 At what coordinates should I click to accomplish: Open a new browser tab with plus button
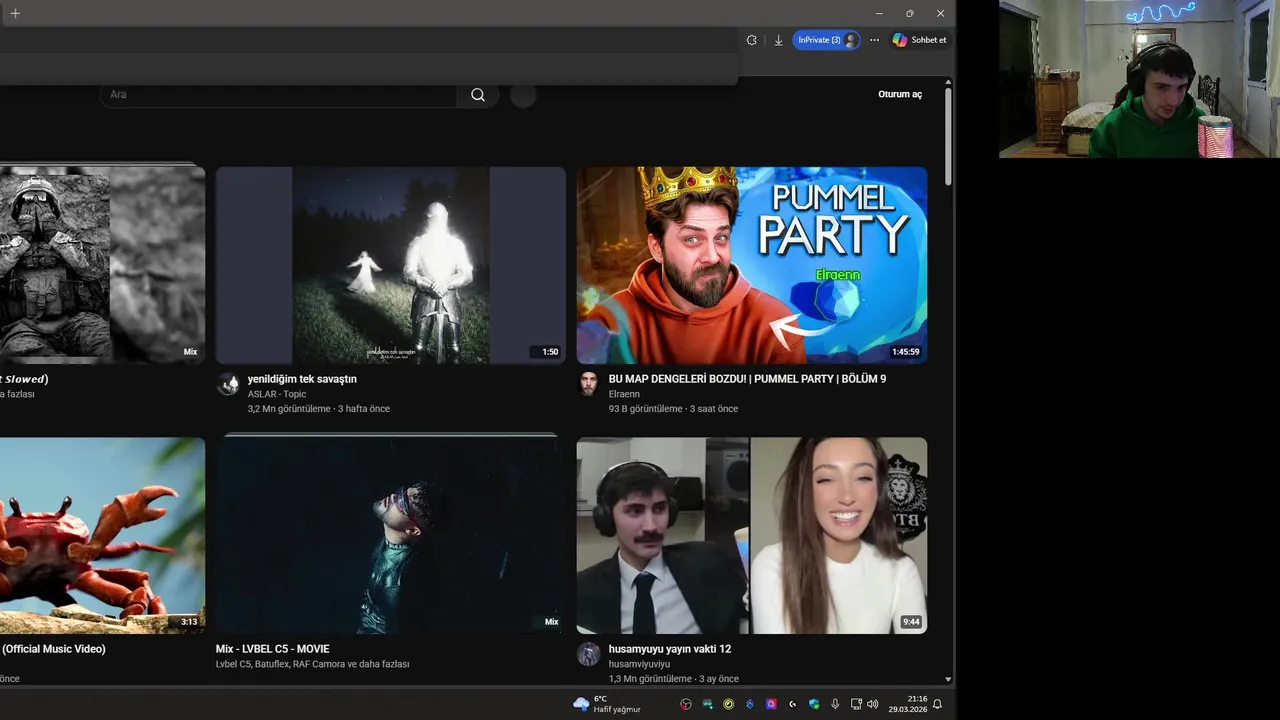tap(14, 13)
